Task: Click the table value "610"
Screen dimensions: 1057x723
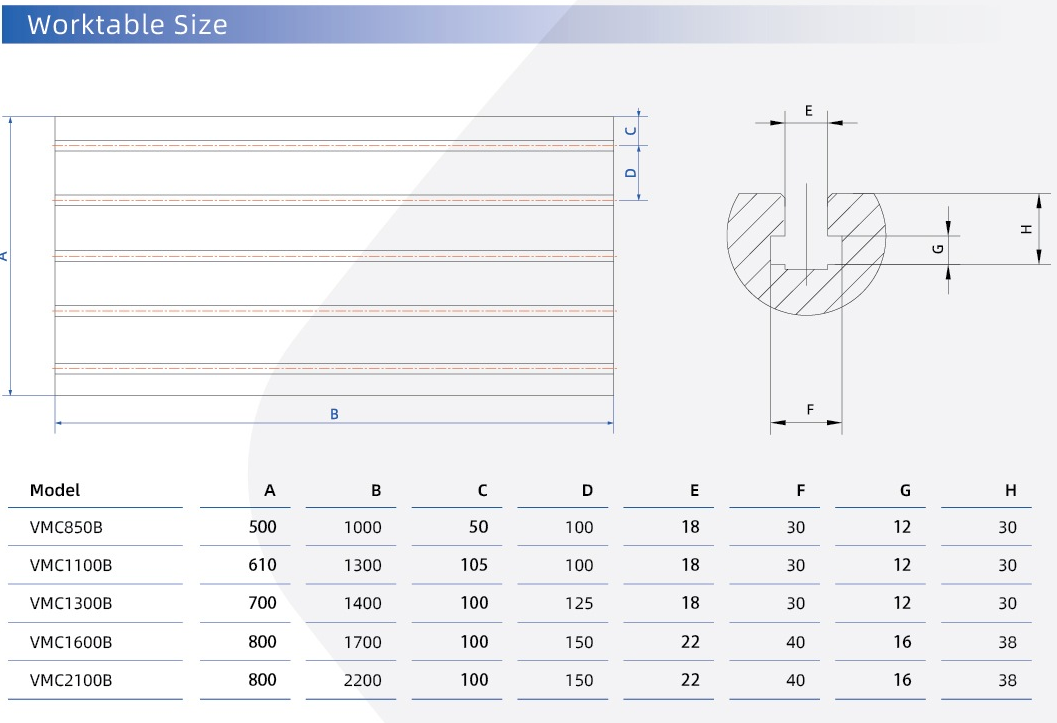Action: coord(262,565)
